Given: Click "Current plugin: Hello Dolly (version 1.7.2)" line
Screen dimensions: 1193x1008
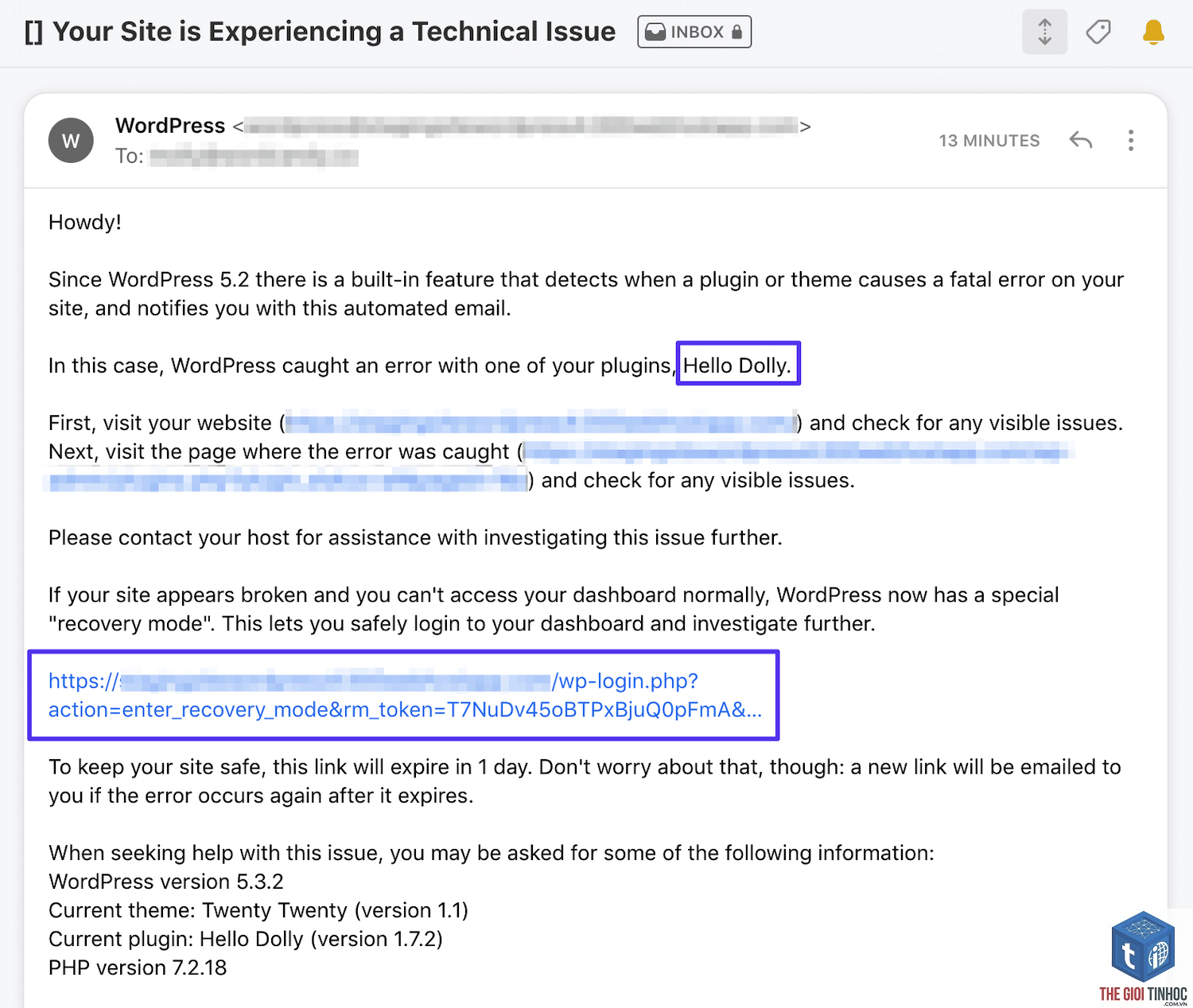Looking at the screenshot, I should 246,939.
